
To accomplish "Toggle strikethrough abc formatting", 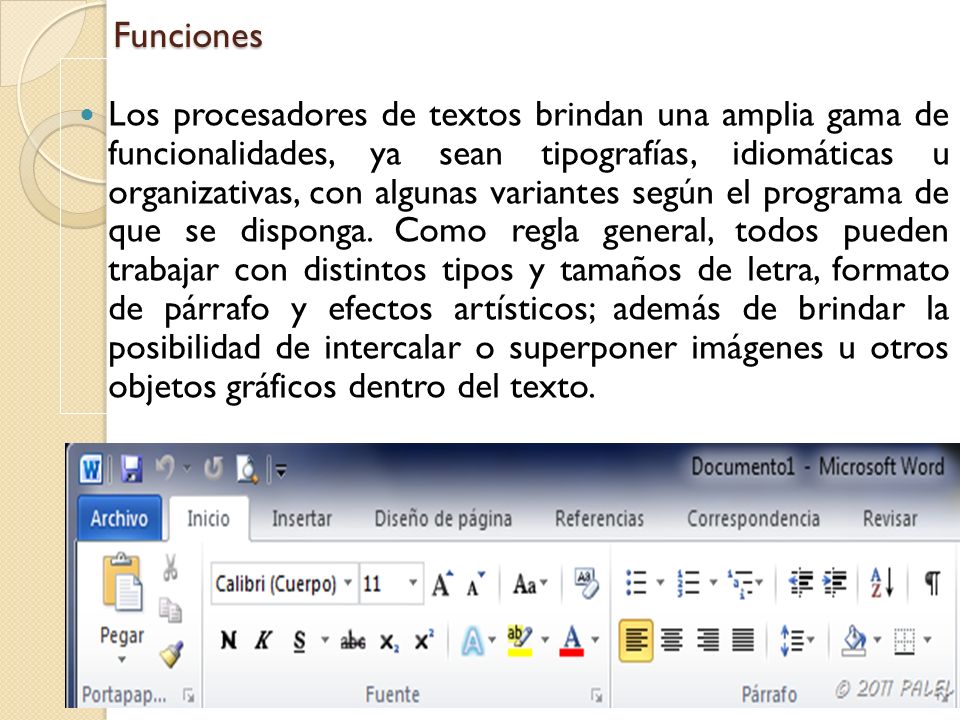I will (x=353, y=642).
